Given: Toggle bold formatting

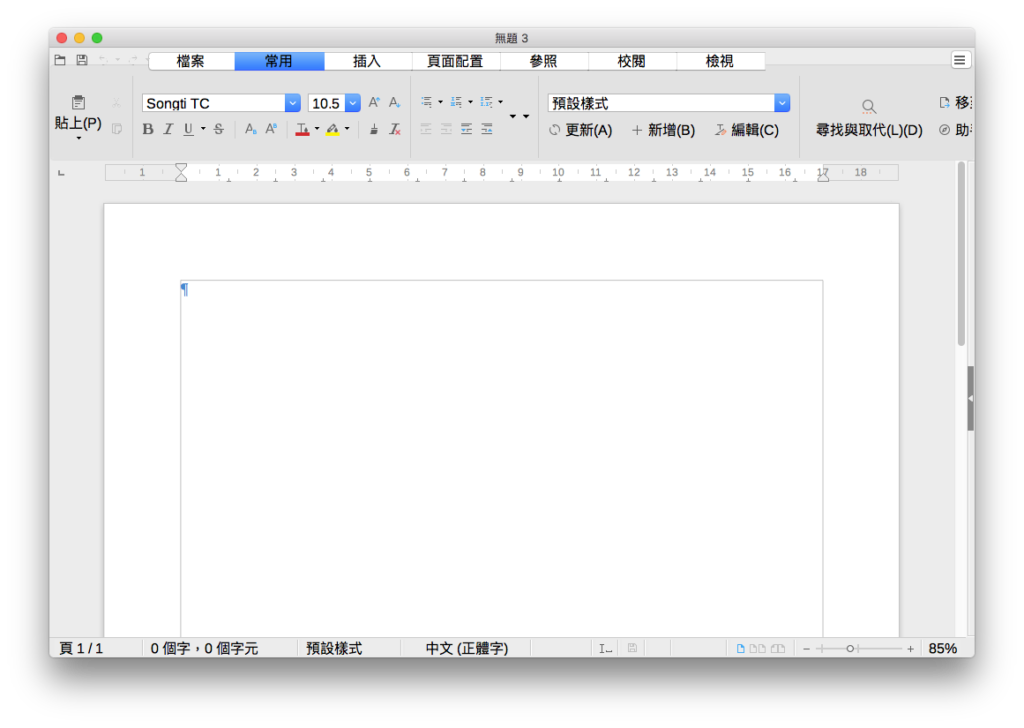Looking at the screenshot, I should tap(148, 129).
